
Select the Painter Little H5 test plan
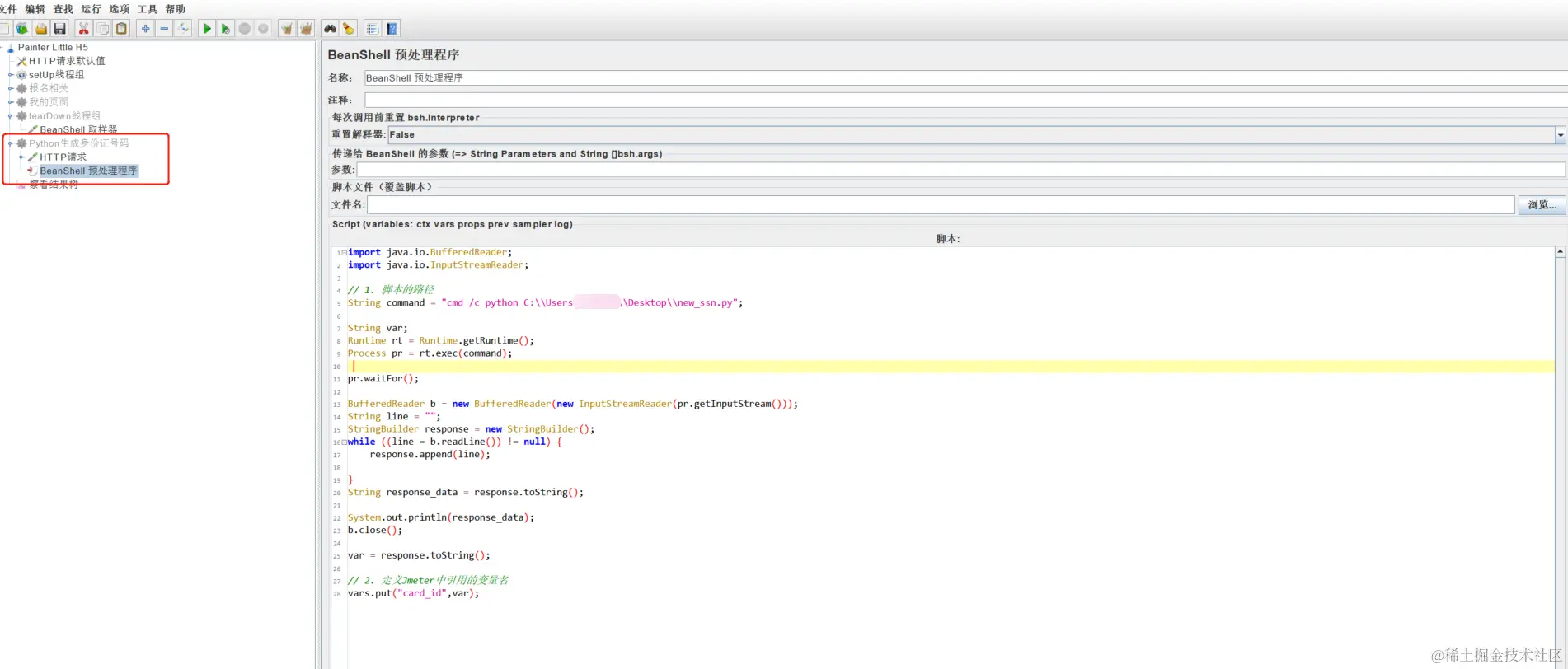click(x=53, y=48)
